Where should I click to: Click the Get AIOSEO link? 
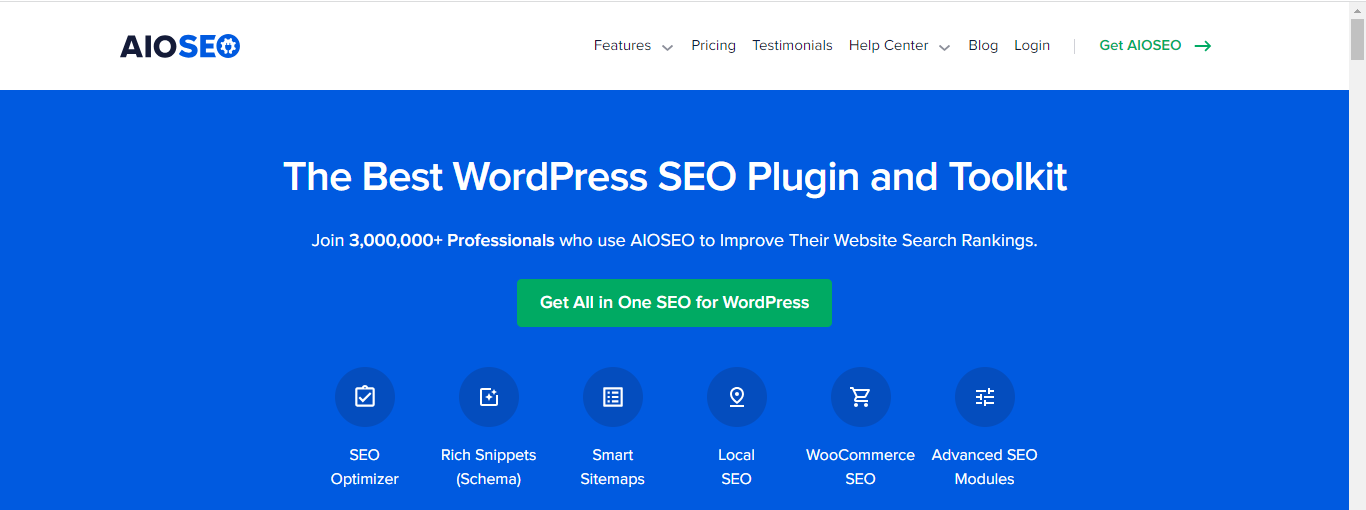coord(1140,46)
